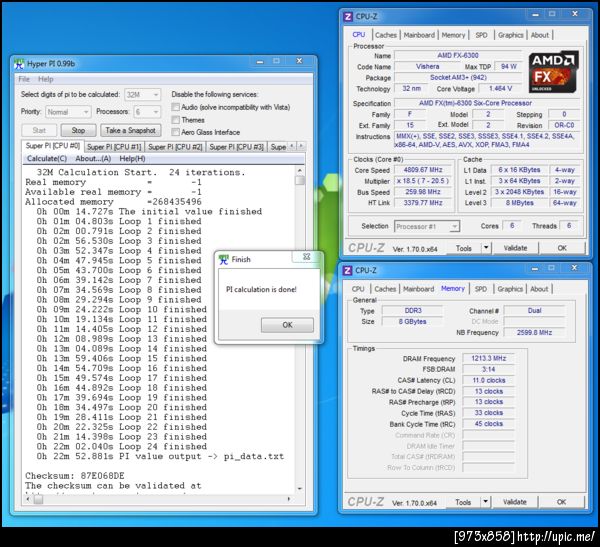Close the Finish dialog with its X
The height and width of the screenshot is (547, 600).
pyautogui.click(x=306, y=256)
